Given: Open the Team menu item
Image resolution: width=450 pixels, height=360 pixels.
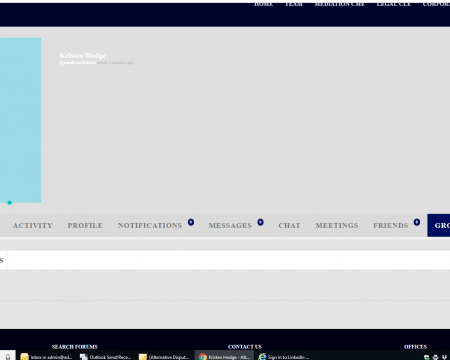Looking at the screenshot, I should [294, 4].
